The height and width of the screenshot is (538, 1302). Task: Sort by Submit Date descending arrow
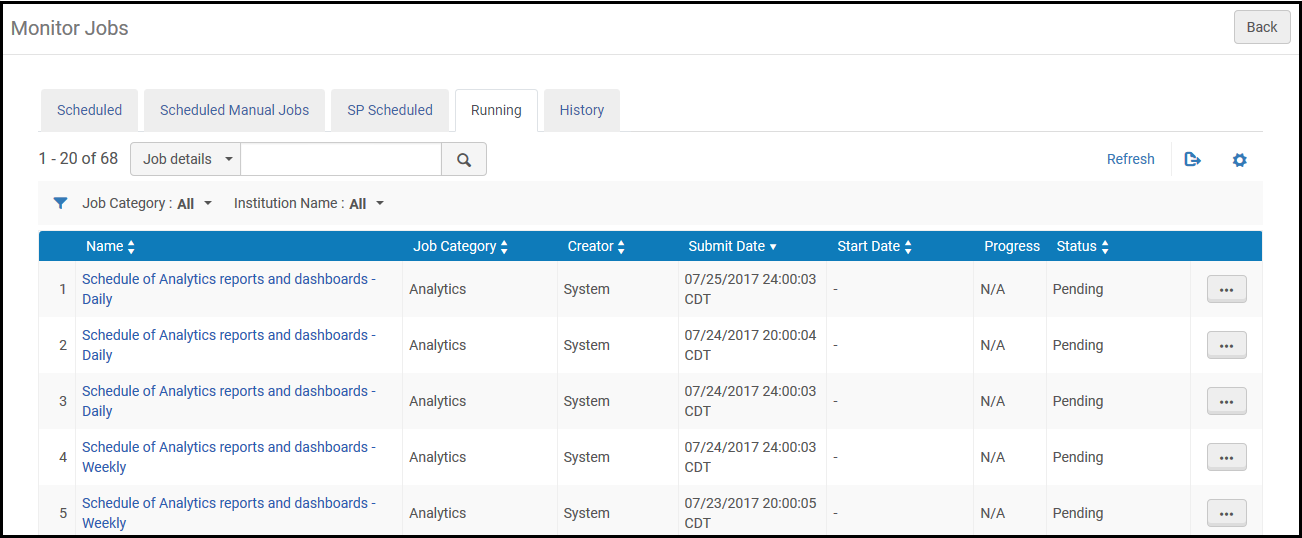(x=773, y=247)
